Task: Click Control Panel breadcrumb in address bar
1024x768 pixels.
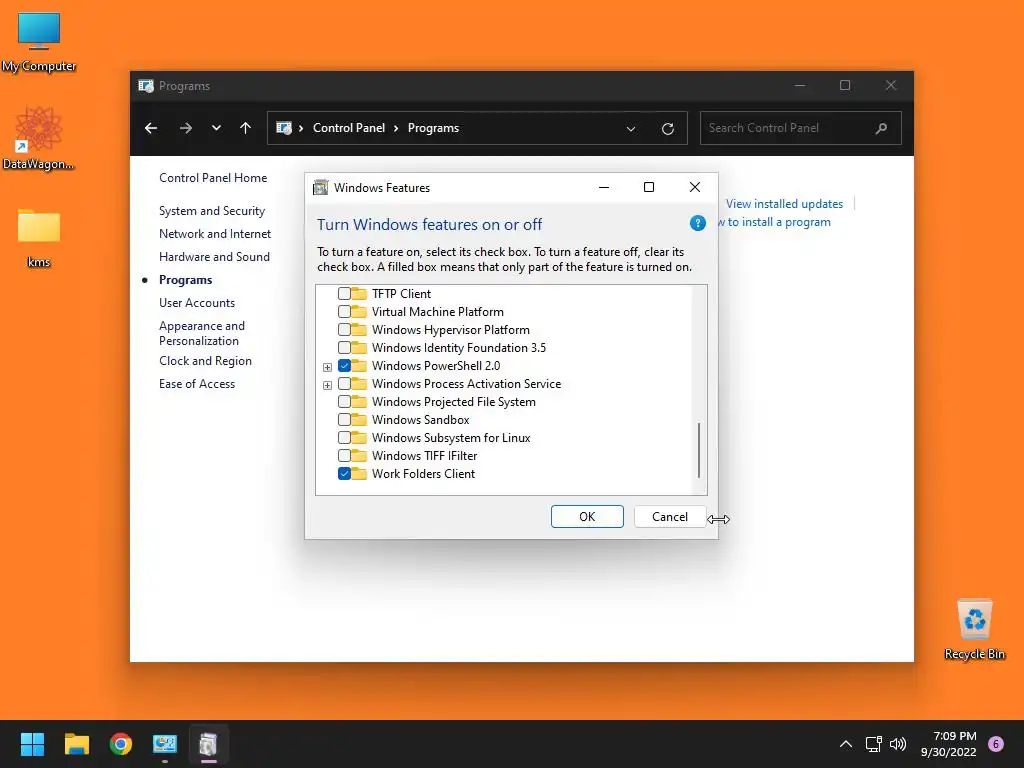Action: pyautogui.click(x=349, y=128)
